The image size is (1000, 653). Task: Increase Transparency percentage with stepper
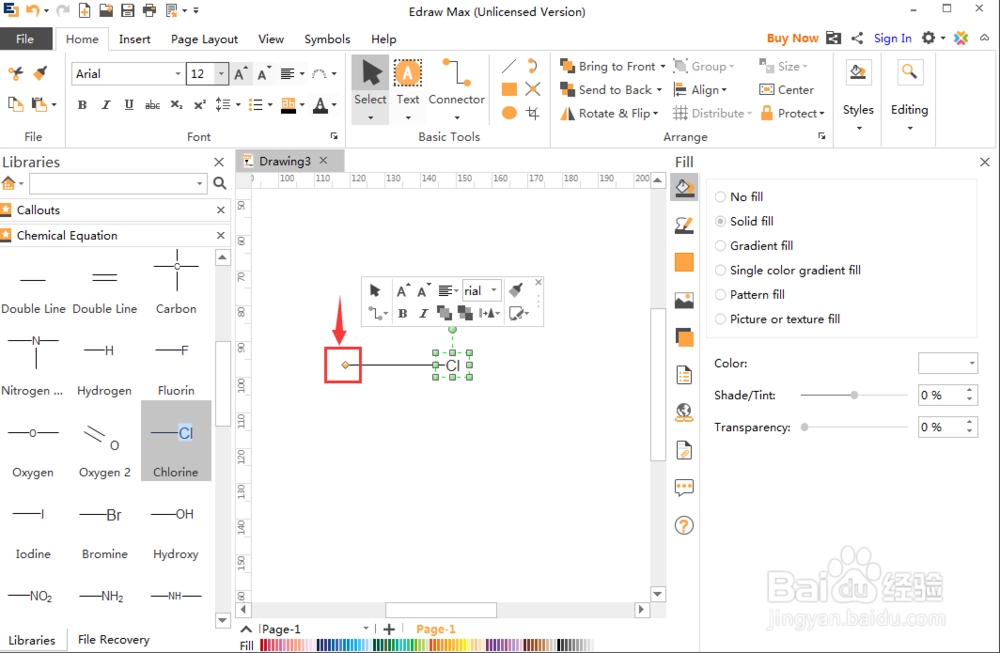pos(969,422)
